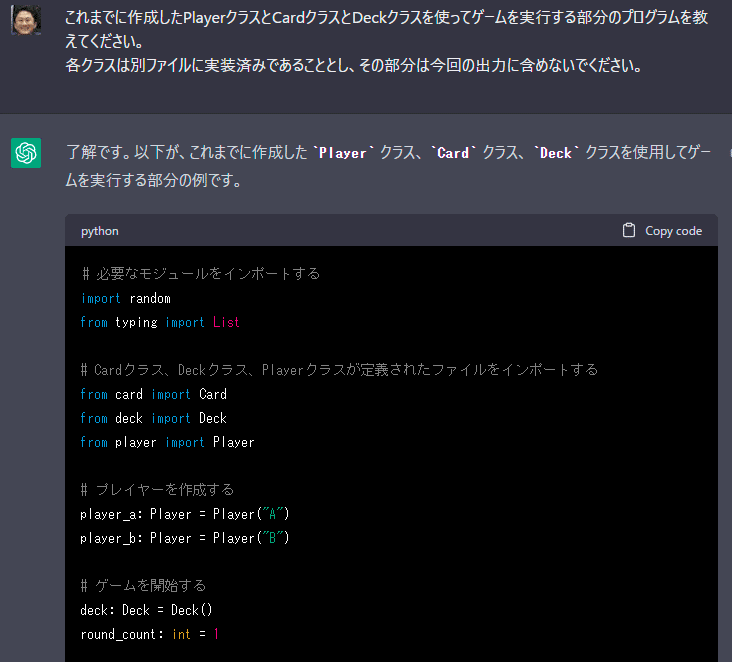
Task: Click the comment '# 必要なモジュールをインポートする'
Action: pyautogui.click(x=200, y=274)
